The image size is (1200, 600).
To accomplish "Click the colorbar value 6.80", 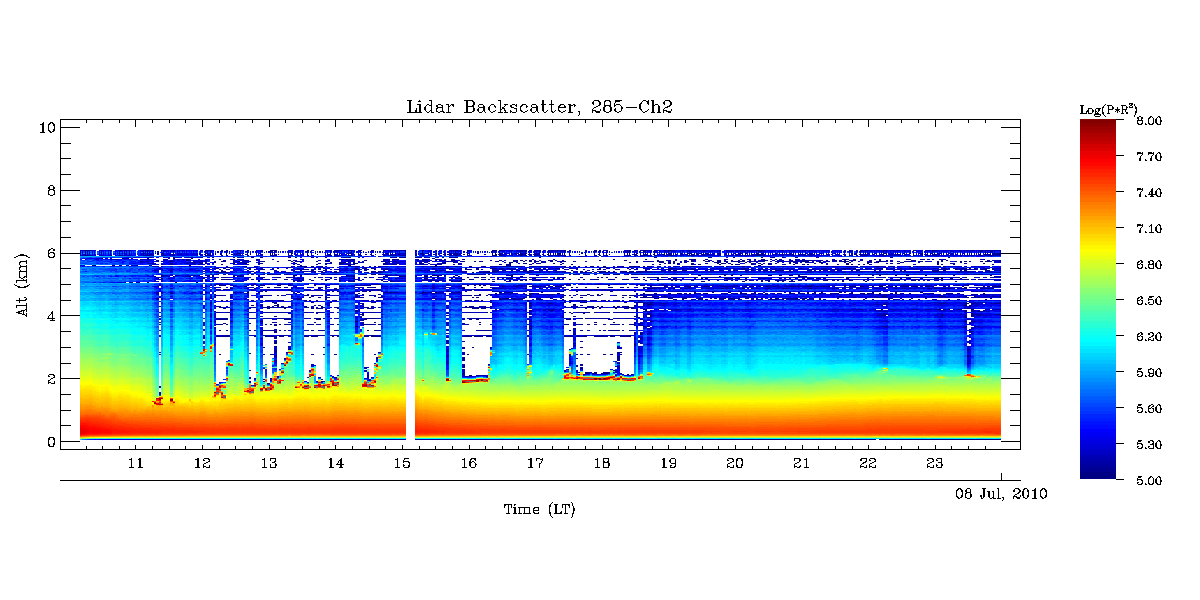I will 1147,265.
